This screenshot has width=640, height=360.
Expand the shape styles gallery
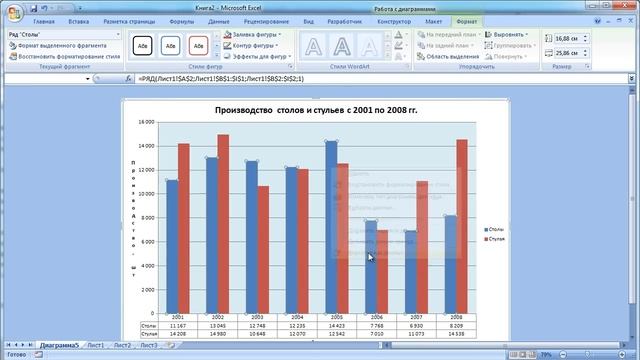[217, 56]
